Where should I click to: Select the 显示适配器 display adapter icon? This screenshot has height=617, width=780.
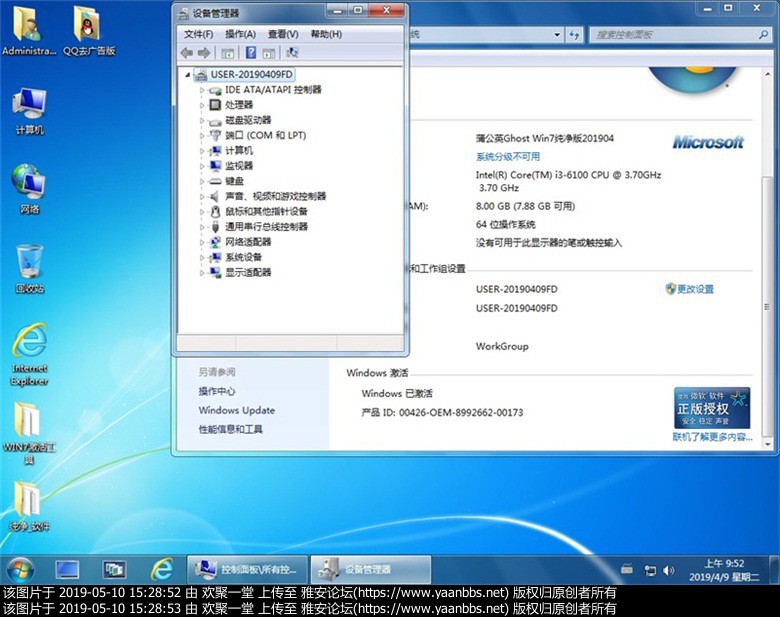click(215, 273)
